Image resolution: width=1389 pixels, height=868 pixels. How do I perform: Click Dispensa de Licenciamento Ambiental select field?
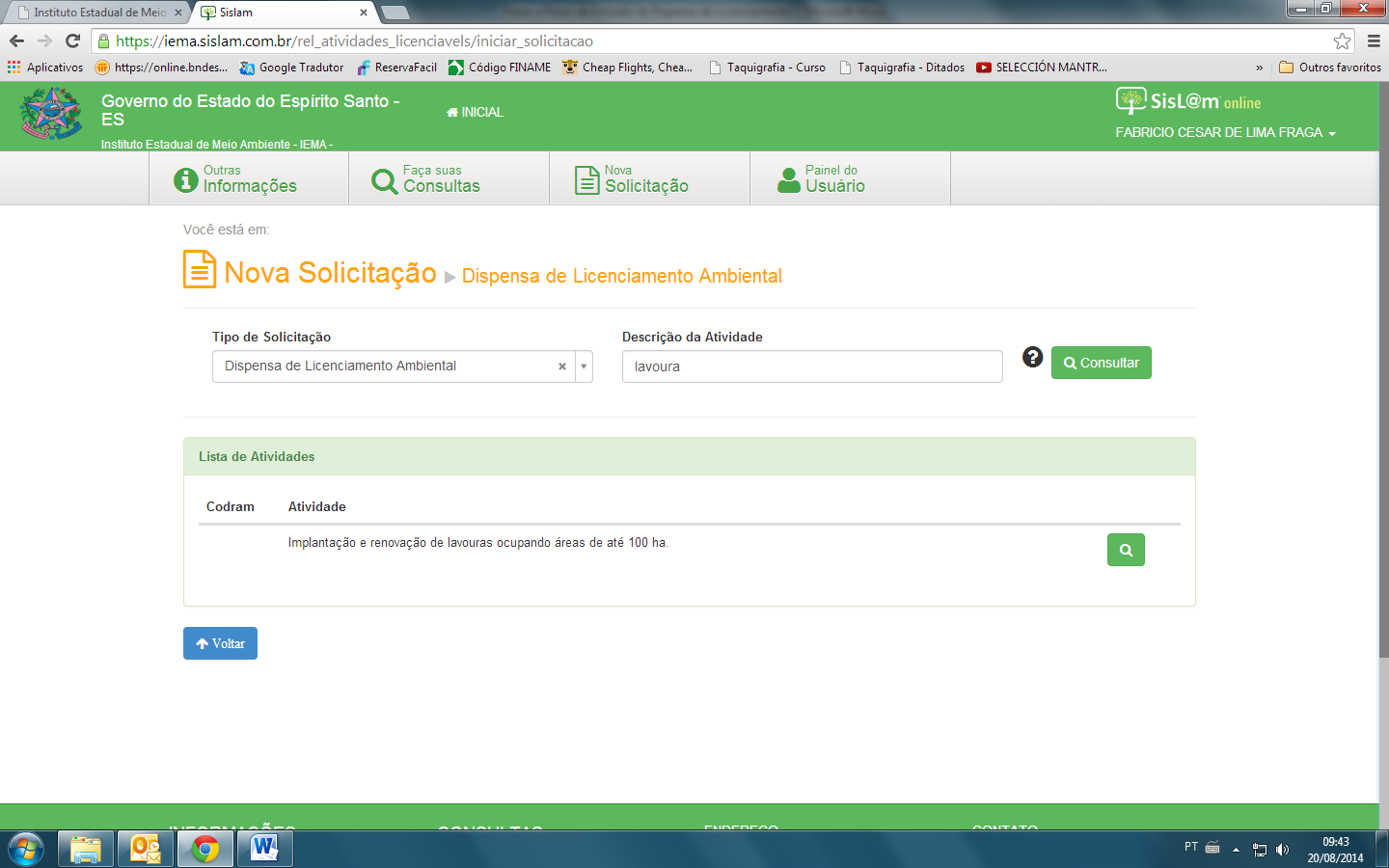click(x=402, y=366)
